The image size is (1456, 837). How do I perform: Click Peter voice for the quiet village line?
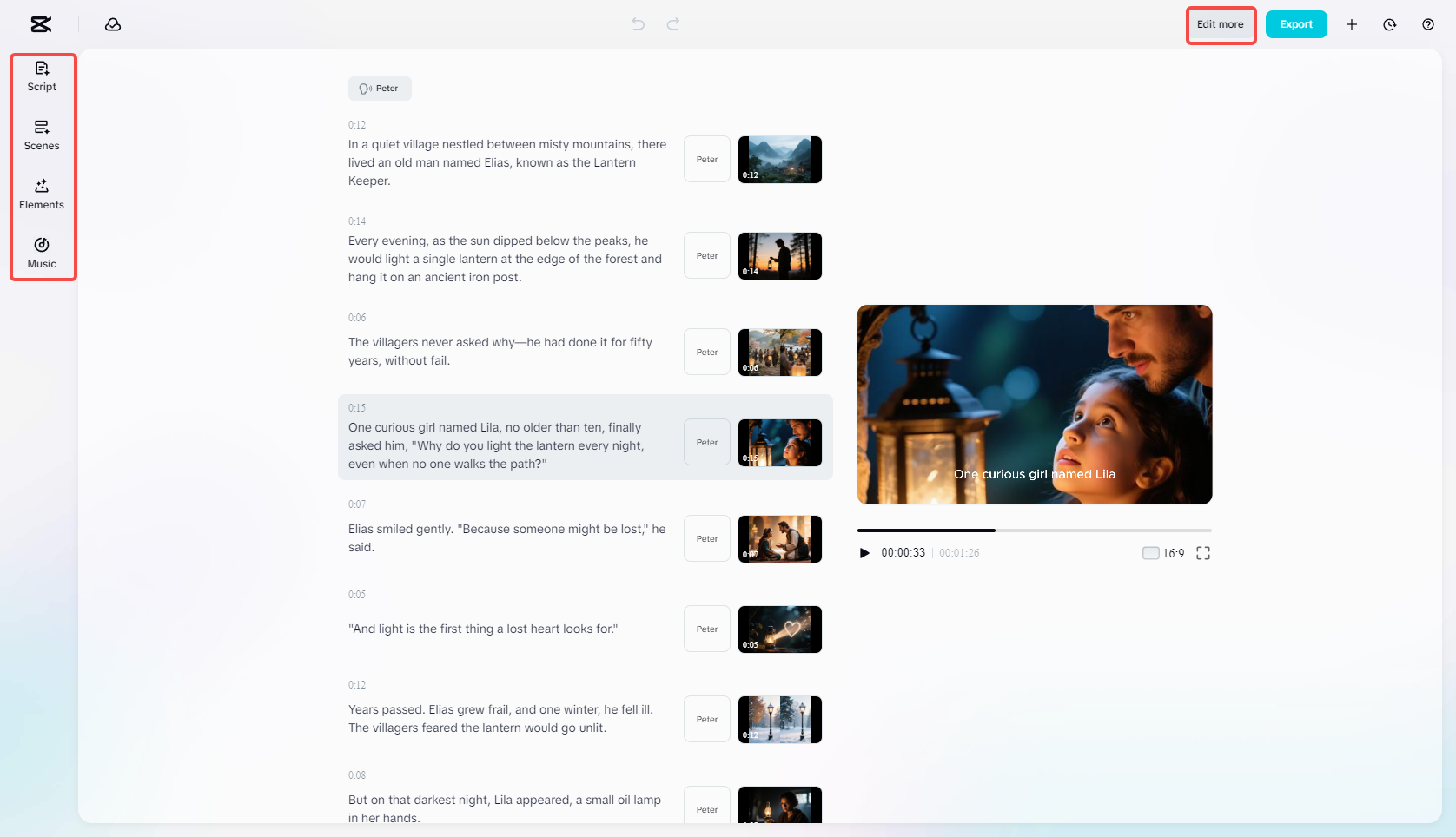[x=707, y=160]
